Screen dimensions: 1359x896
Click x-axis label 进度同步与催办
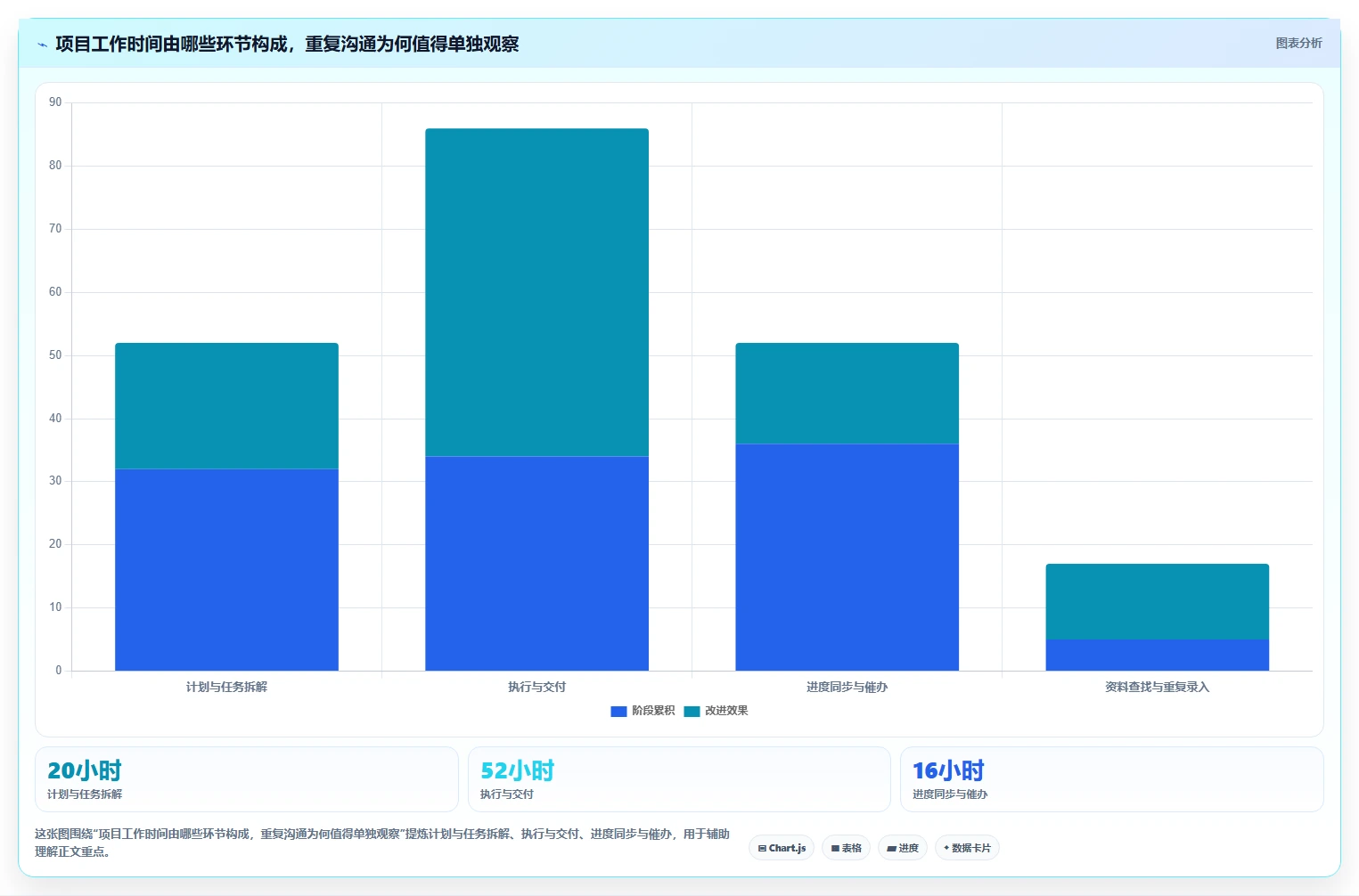847,687
